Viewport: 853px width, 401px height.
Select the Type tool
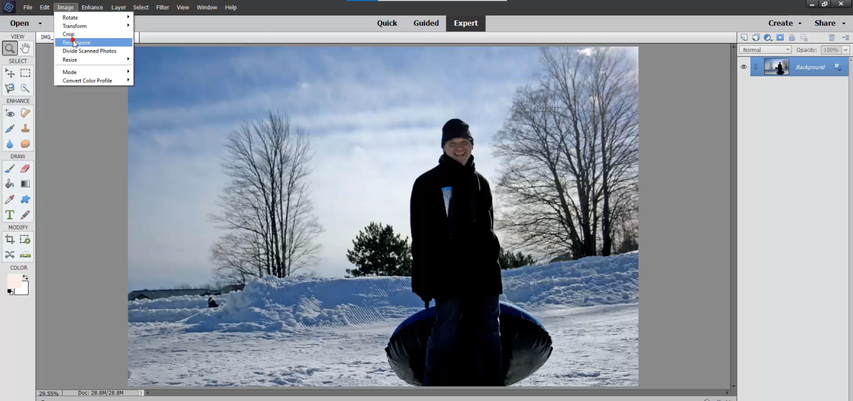(x=9, y=215)
